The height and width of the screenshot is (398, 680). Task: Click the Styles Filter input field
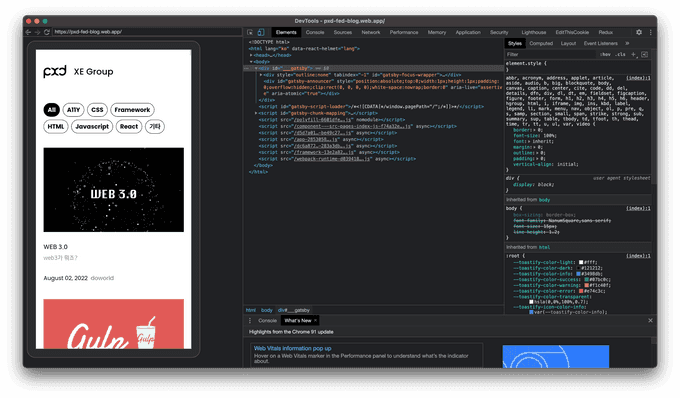[551, 55]
